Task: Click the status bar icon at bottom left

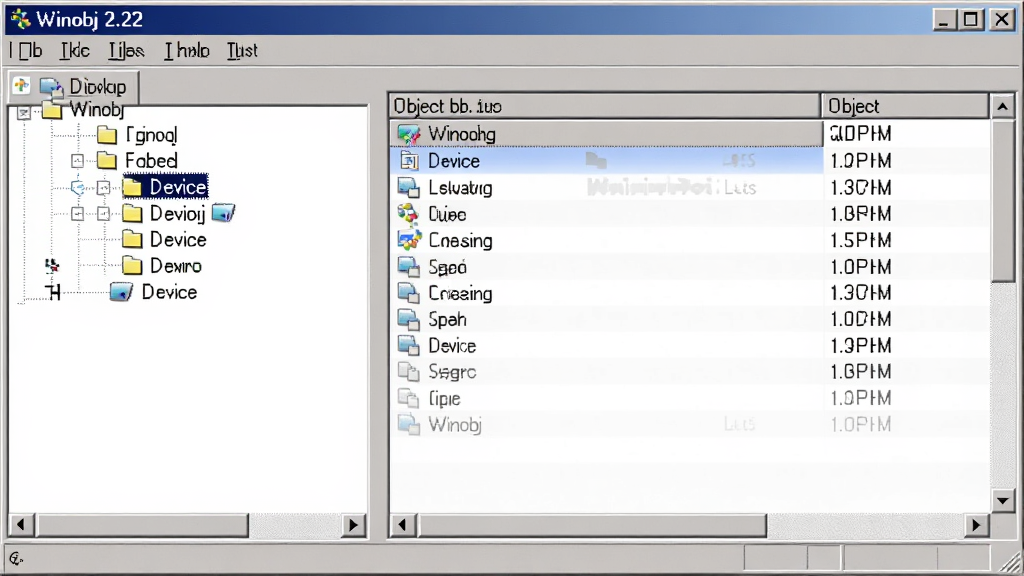Action: 16,558
